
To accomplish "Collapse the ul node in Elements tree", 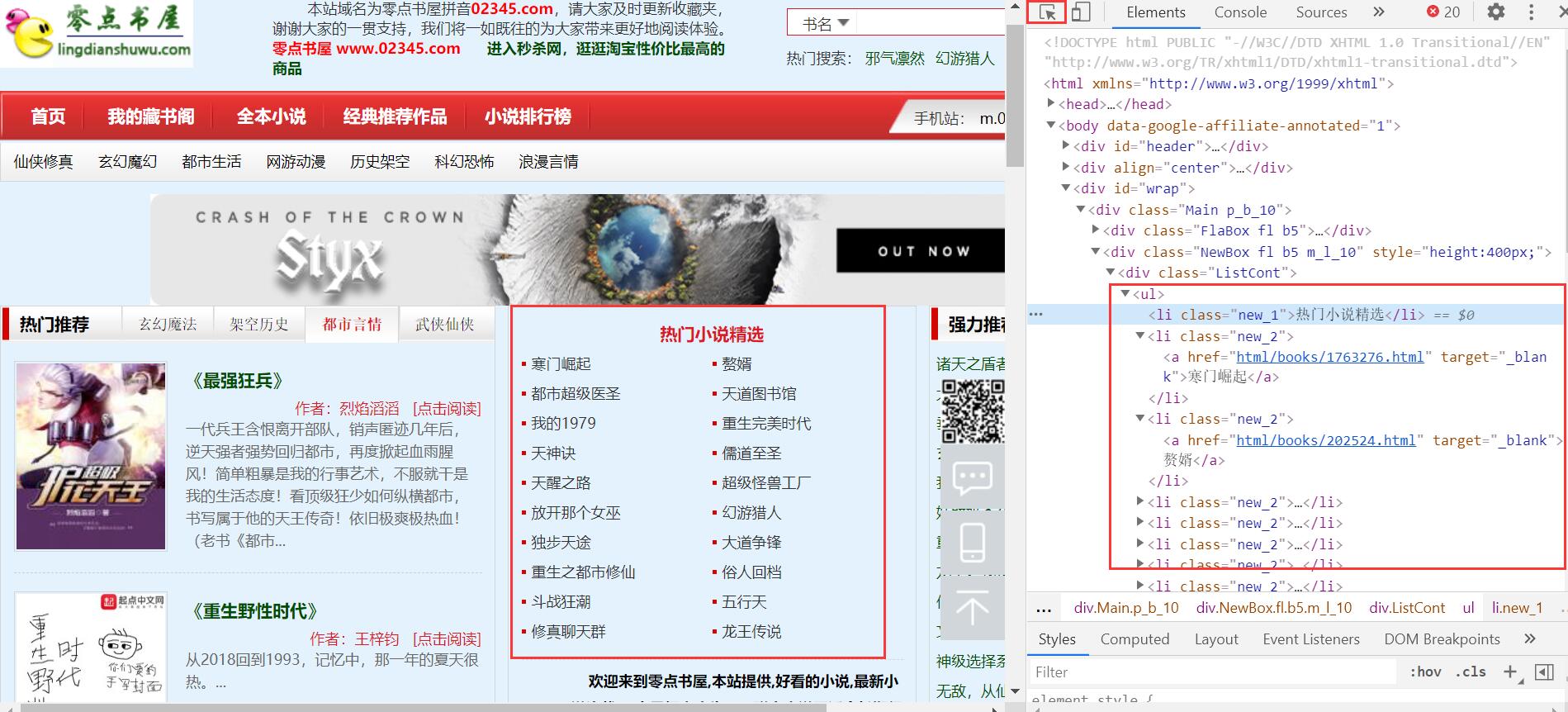I will click(x=1125, y=293).
